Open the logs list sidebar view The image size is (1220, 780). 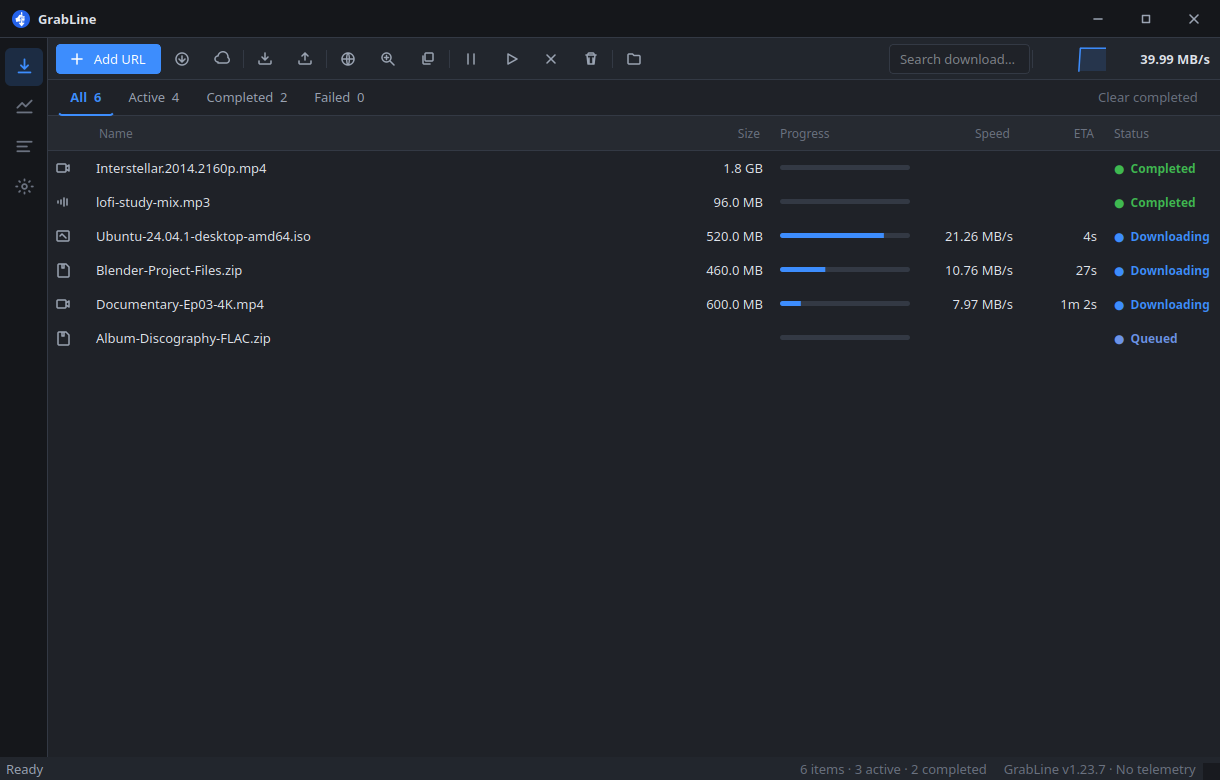pyautogui.click(x=24, y=146)
